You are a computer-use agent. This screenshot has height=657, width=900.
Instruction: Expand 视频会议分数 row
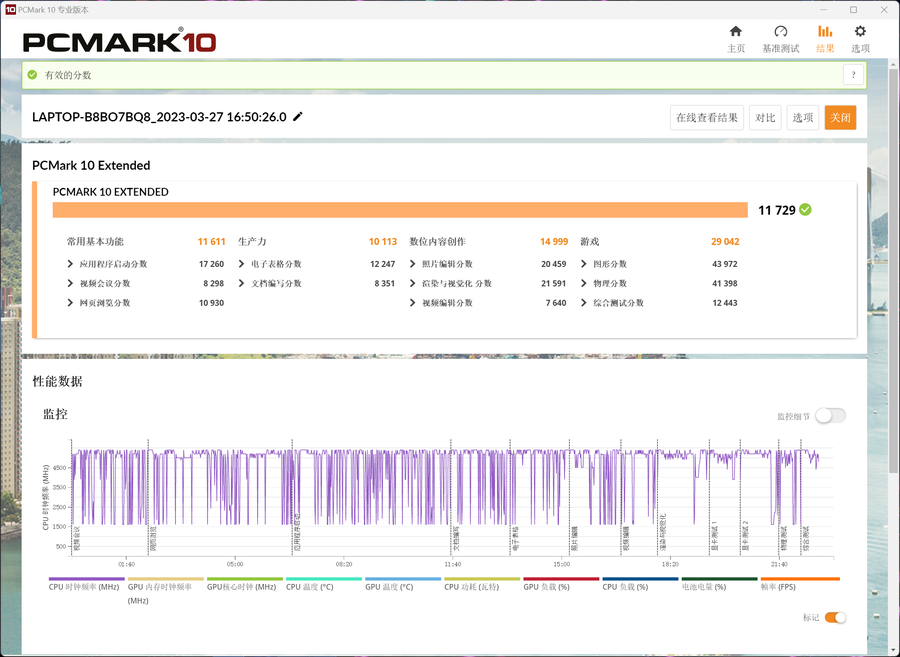coord(70,283)
